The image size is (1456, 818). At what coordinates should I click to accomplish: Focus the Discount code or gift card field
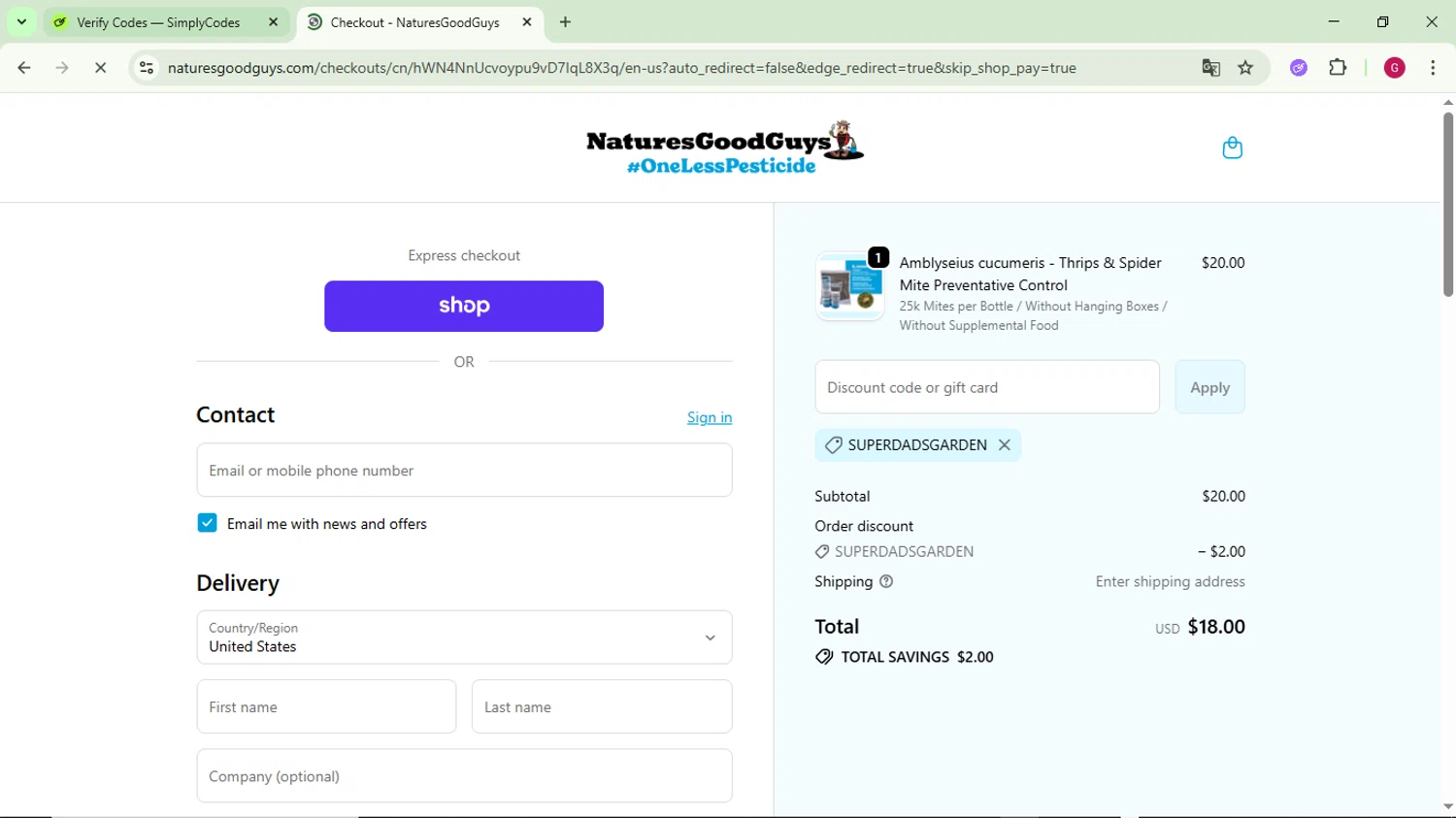pyautogui.click(x=987, y=387)
